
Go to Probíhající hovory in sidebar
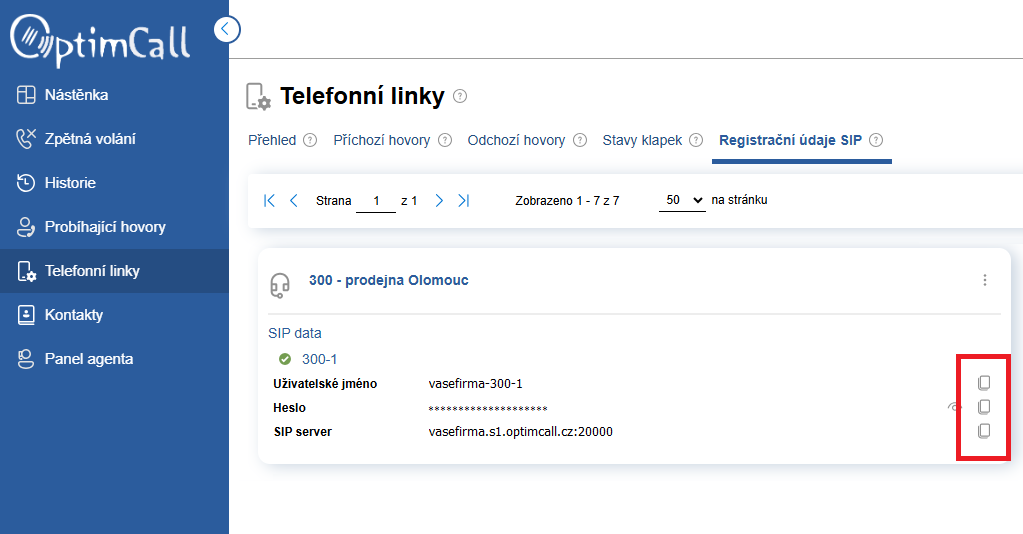(x=105, y=227)
